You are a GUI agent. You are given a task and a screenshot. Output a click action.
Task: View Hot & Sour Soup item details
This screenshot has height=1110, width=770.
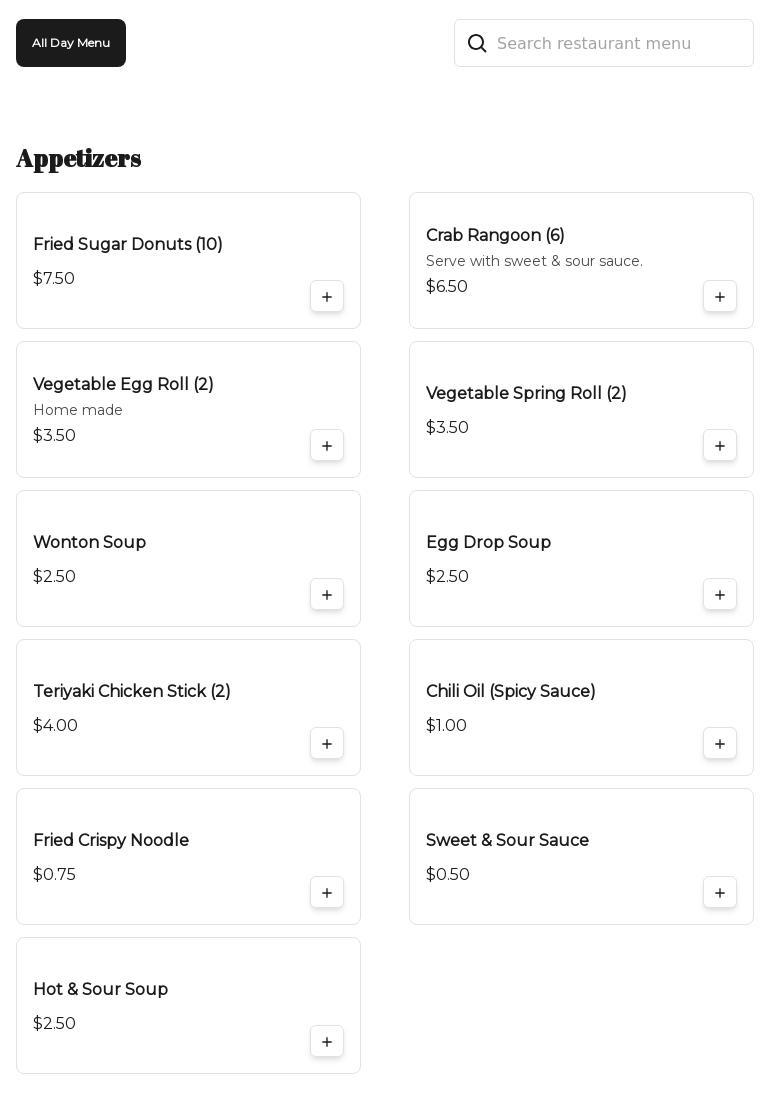click(100, 990)
